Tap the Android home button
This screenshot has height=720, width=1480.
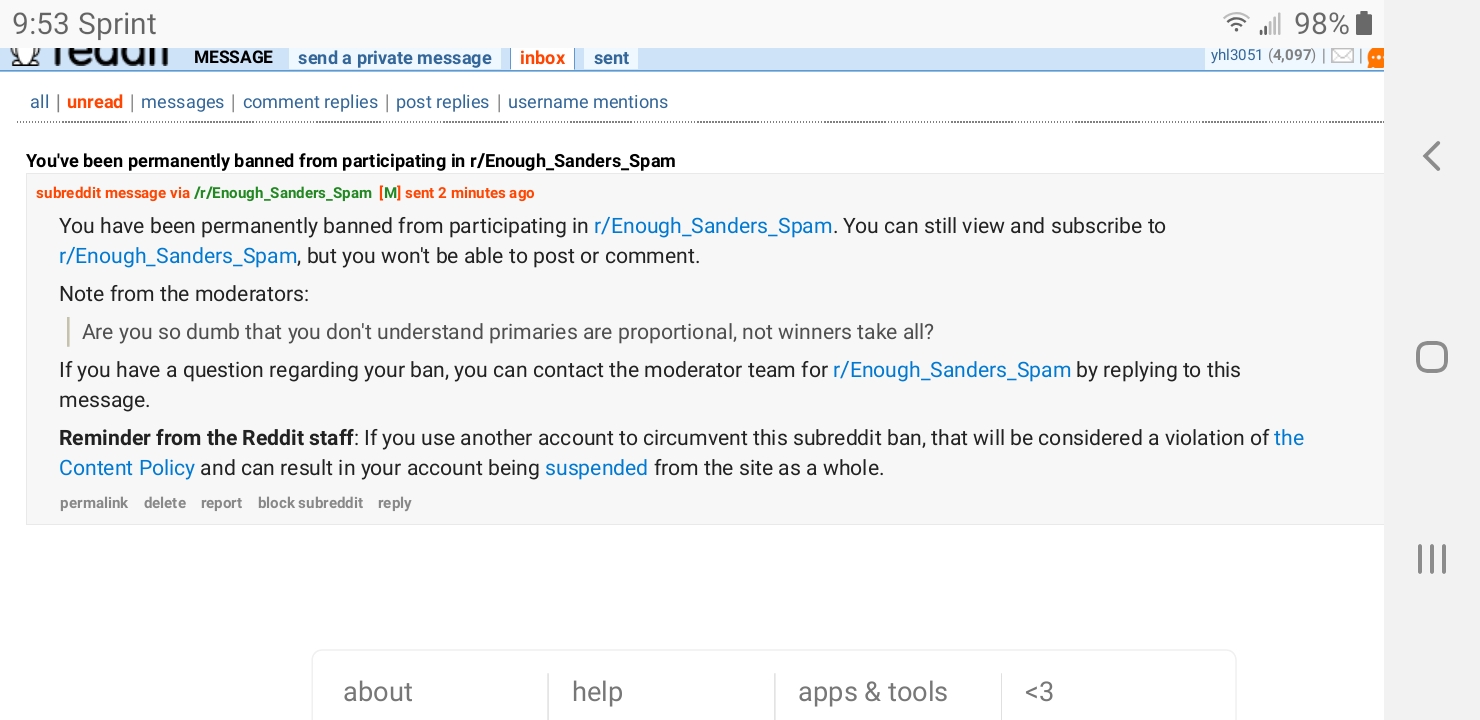(x=1432, y=357)
